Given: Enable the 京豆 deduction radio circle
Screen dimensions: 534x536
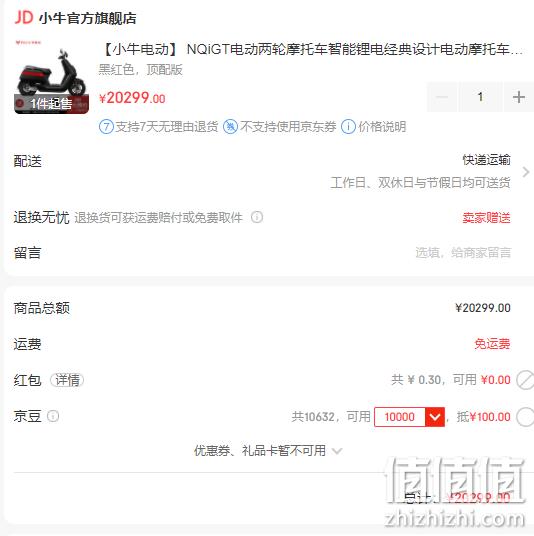Looking at the screenshot, I should pyautogui.click(x=525, y=417).
